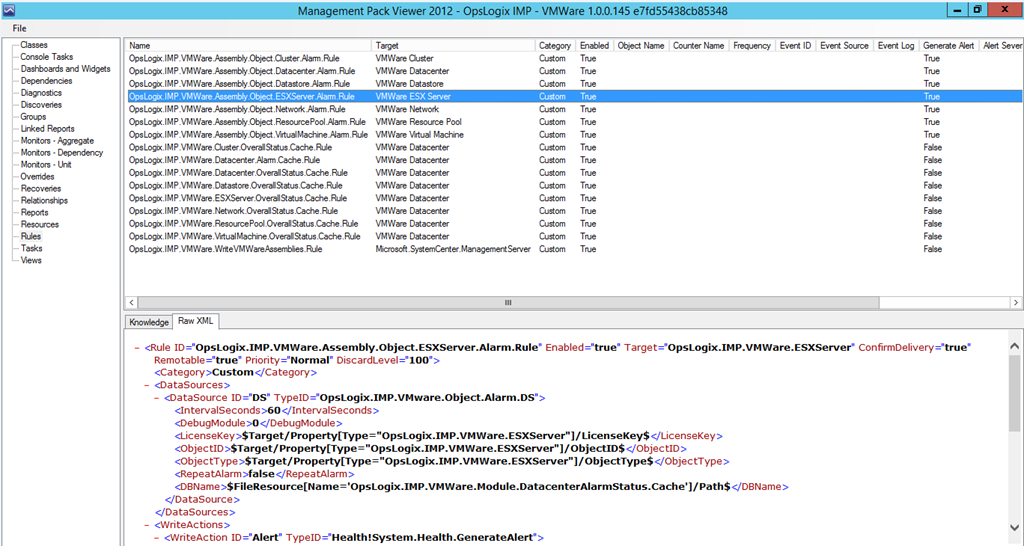Open Dashboards and Widgets tree node

tap(65, 69)
